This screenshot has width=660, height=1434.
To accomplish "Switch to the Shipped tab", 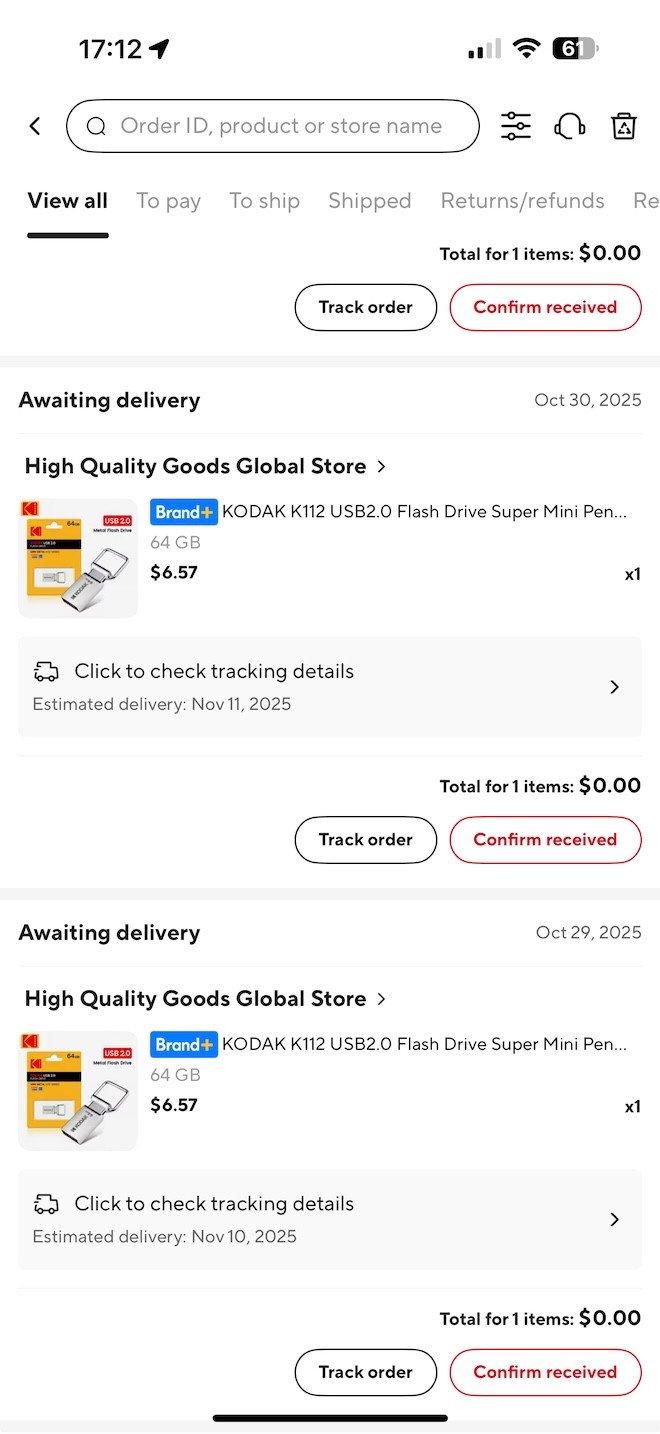I will [x=369, y=201].
